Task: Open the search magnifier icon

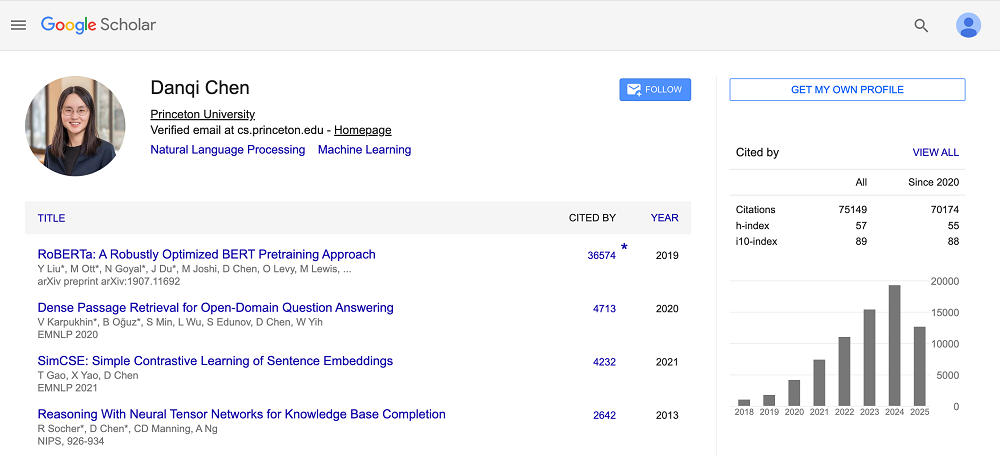Action: point(921,26)
